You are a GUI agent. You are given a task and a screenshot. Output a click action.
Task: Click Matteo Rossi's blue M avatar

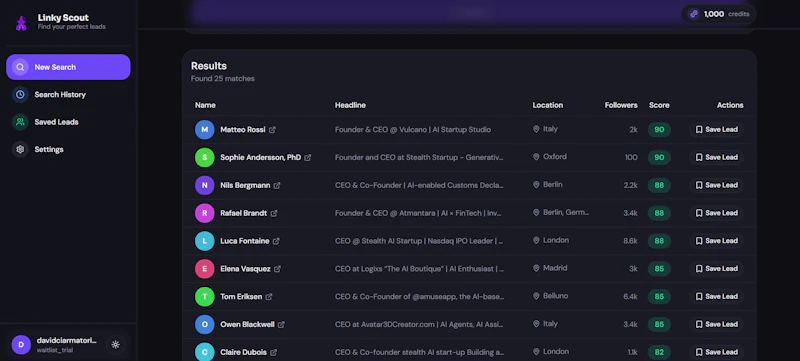coord(205,130)
